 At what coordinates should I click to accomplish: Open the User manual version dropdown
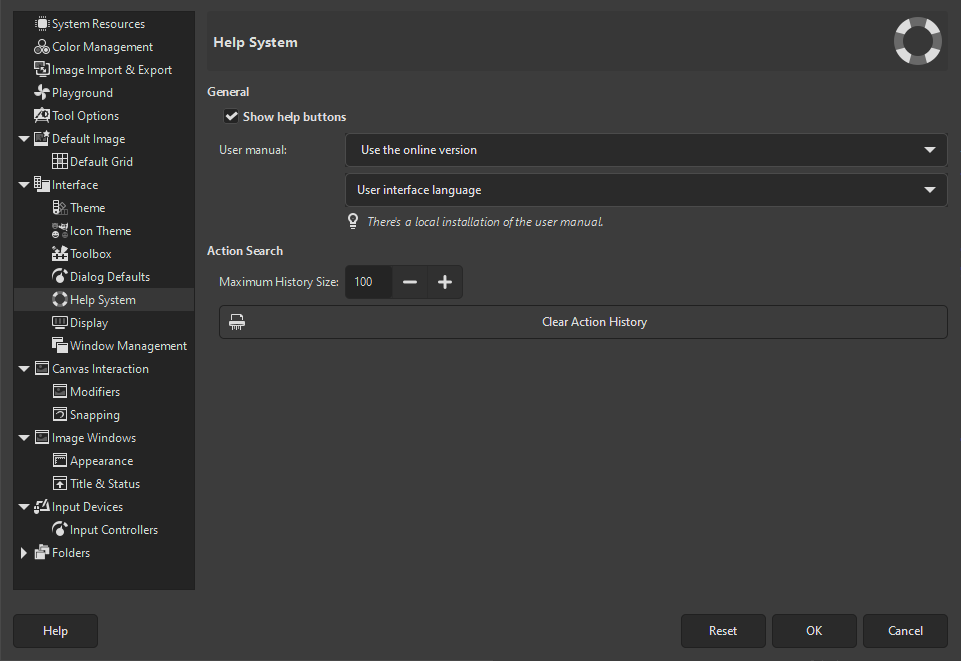pyautogui.click(x=646, y=150)
